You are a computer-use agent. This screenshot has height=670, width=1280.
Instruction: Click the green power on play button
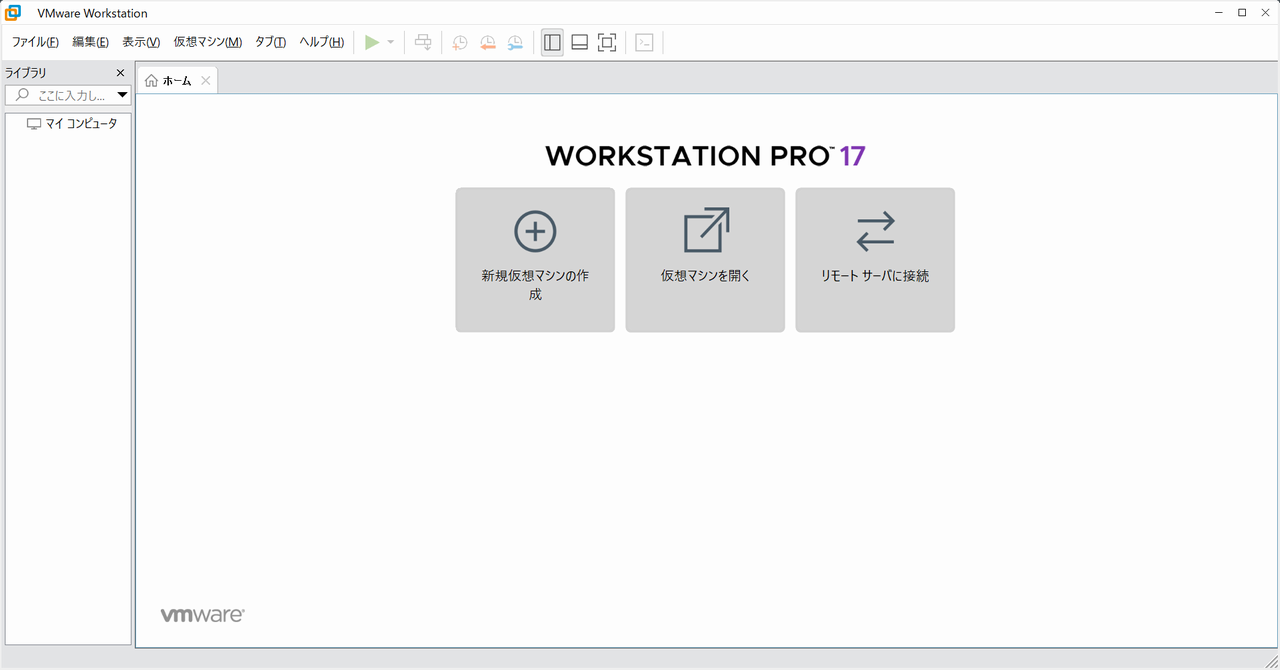371,42
